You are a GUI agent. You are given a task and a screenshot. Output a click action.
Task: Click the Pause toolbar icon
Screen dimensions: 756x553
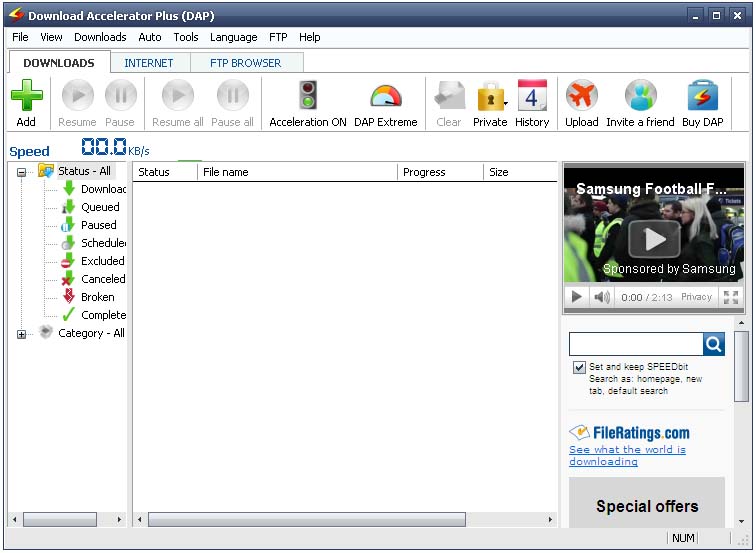pos(120,95)
